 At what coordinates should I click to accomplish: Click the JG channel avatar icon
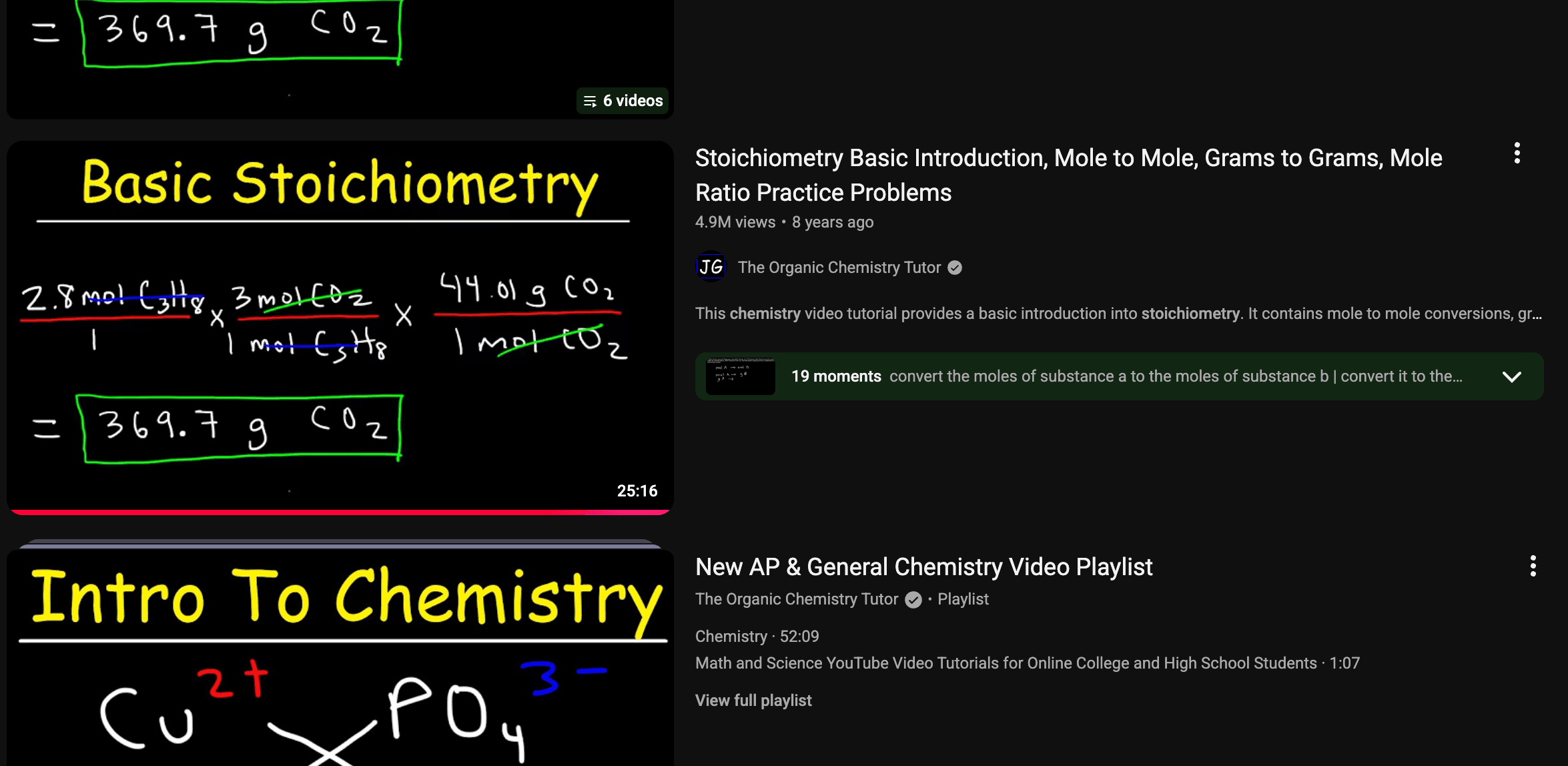pos(711,267)
